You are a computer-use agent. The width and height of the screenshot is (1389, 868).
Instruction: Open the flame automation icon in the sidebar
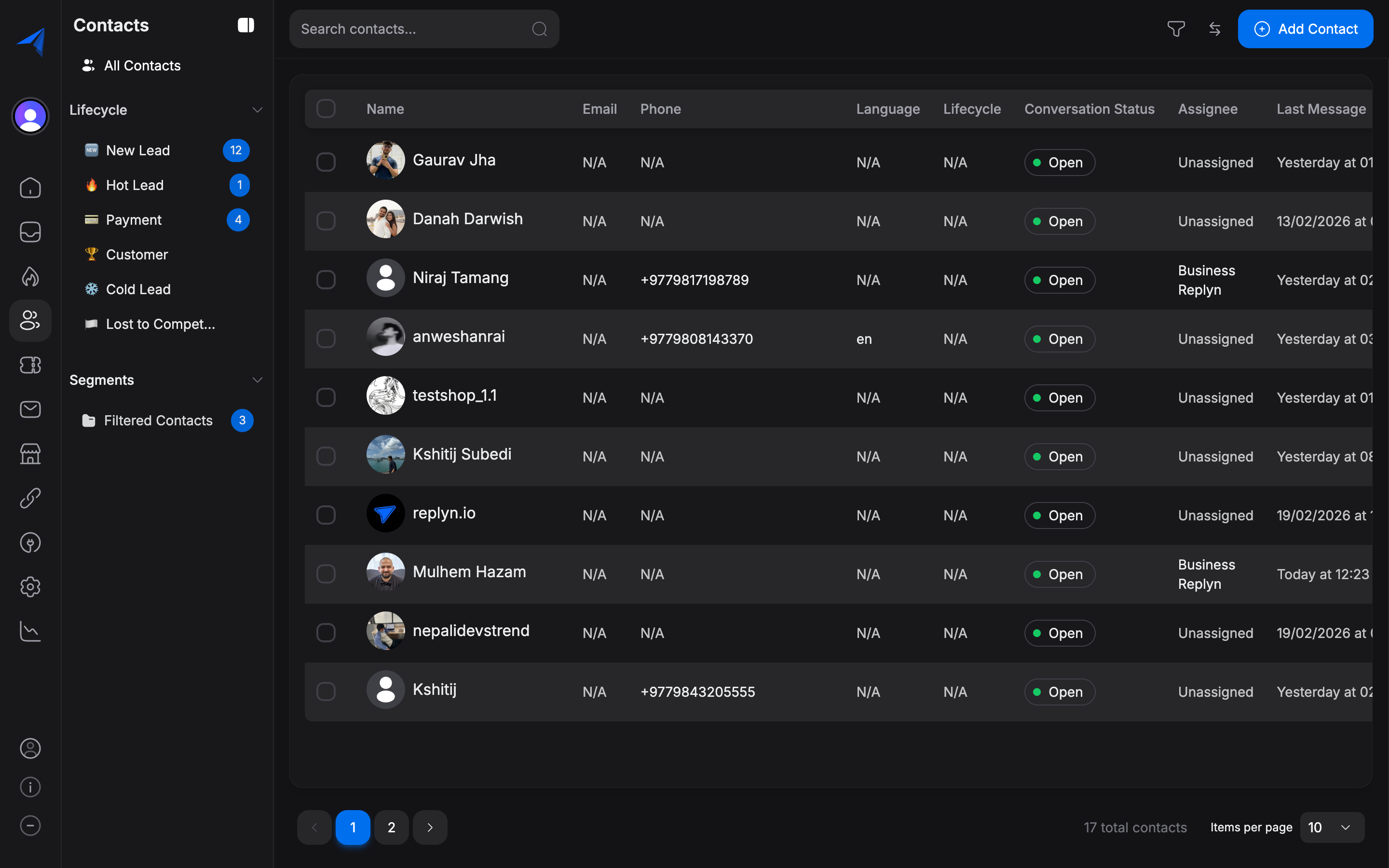click(30, 276)
